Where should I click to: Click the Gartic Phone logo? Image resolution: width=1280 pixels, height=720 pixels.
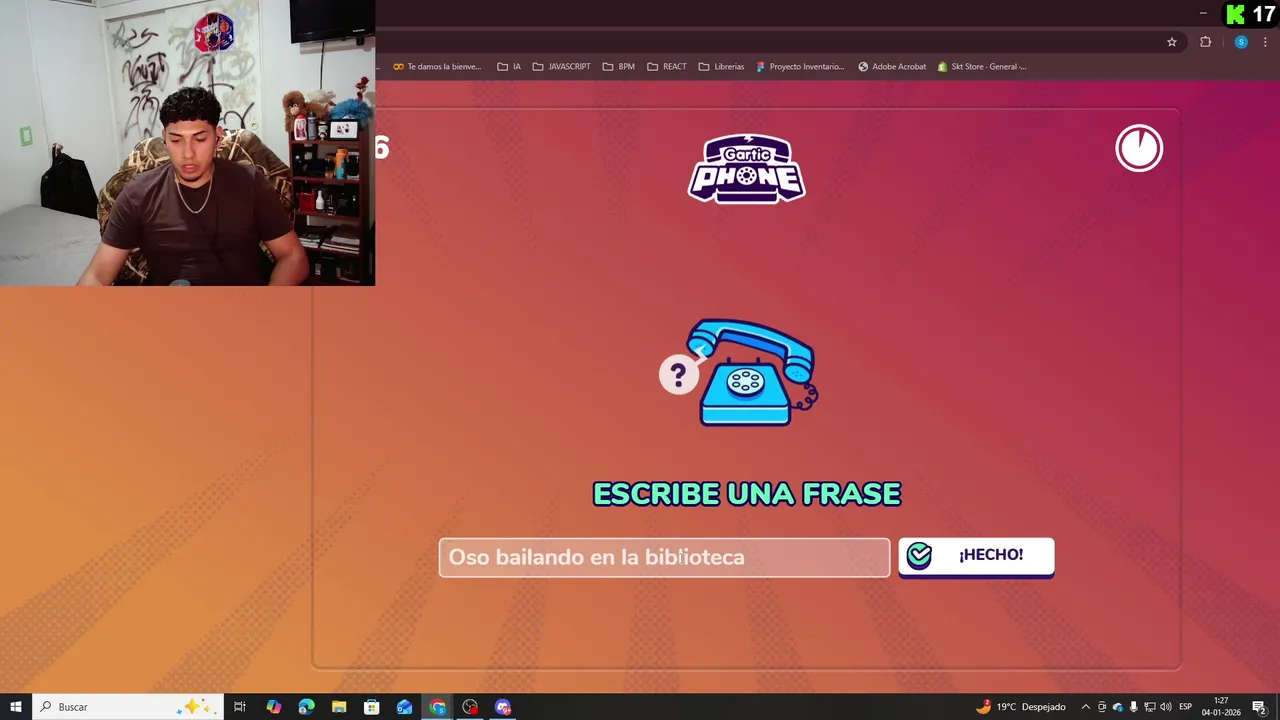point(746,169)
